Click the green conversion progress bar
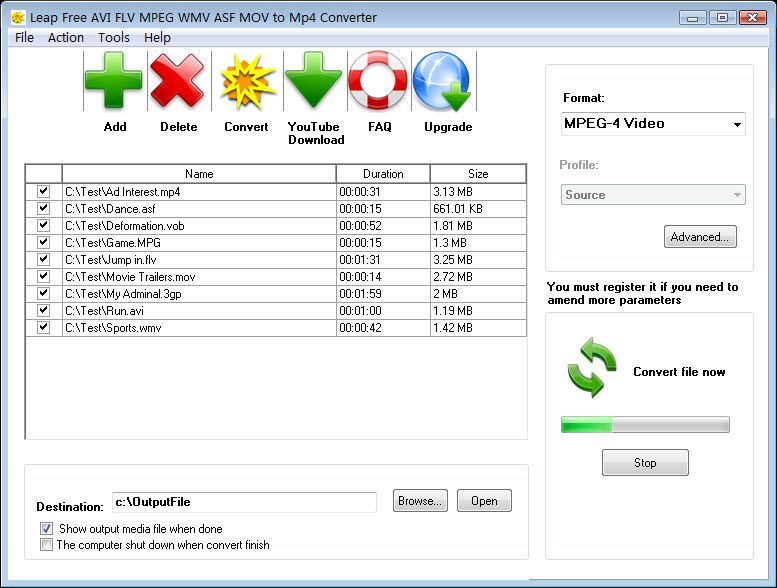777x588 pixels. coord(645,425)
